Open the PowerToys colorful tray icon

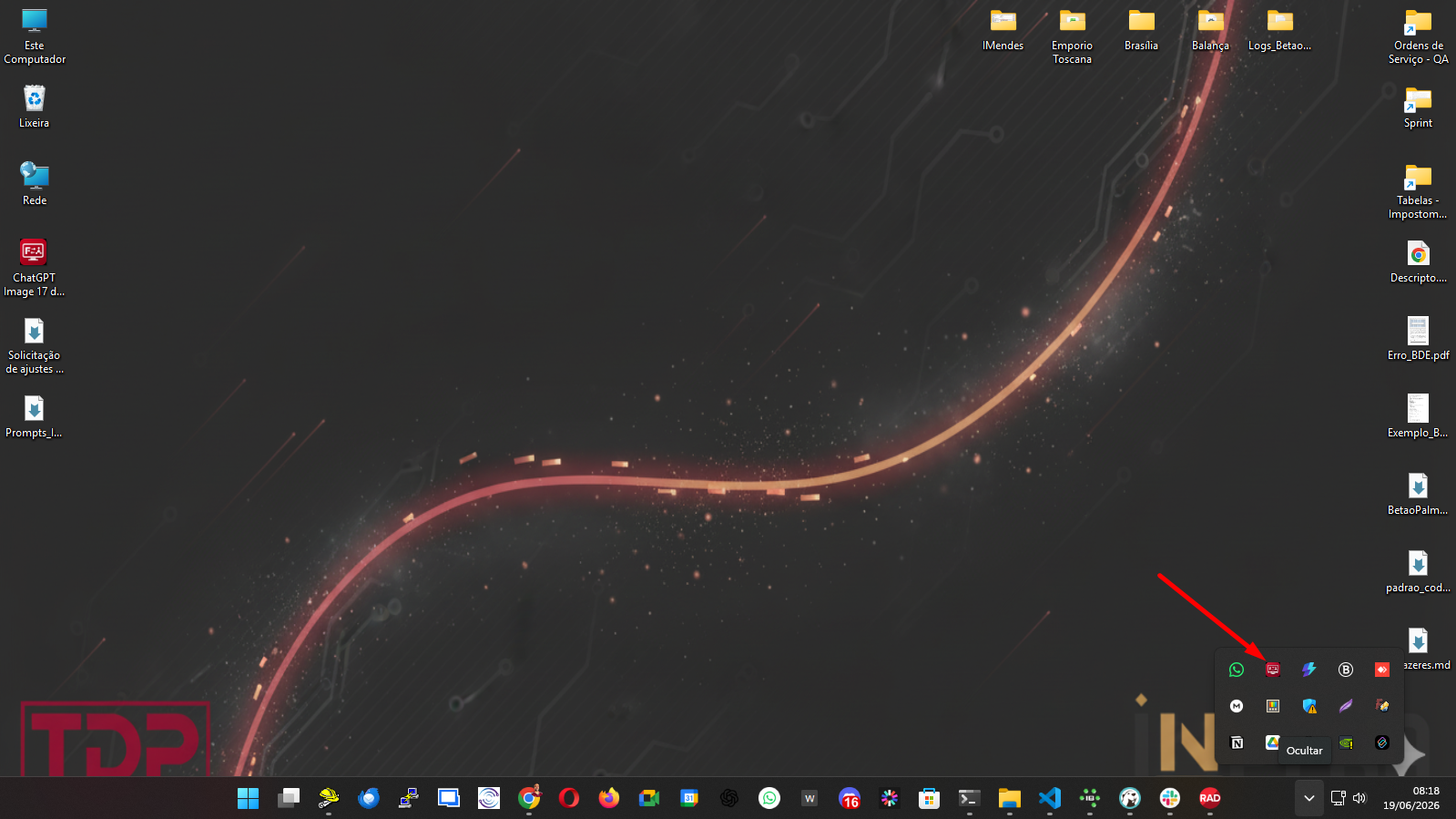(1273, 706)
